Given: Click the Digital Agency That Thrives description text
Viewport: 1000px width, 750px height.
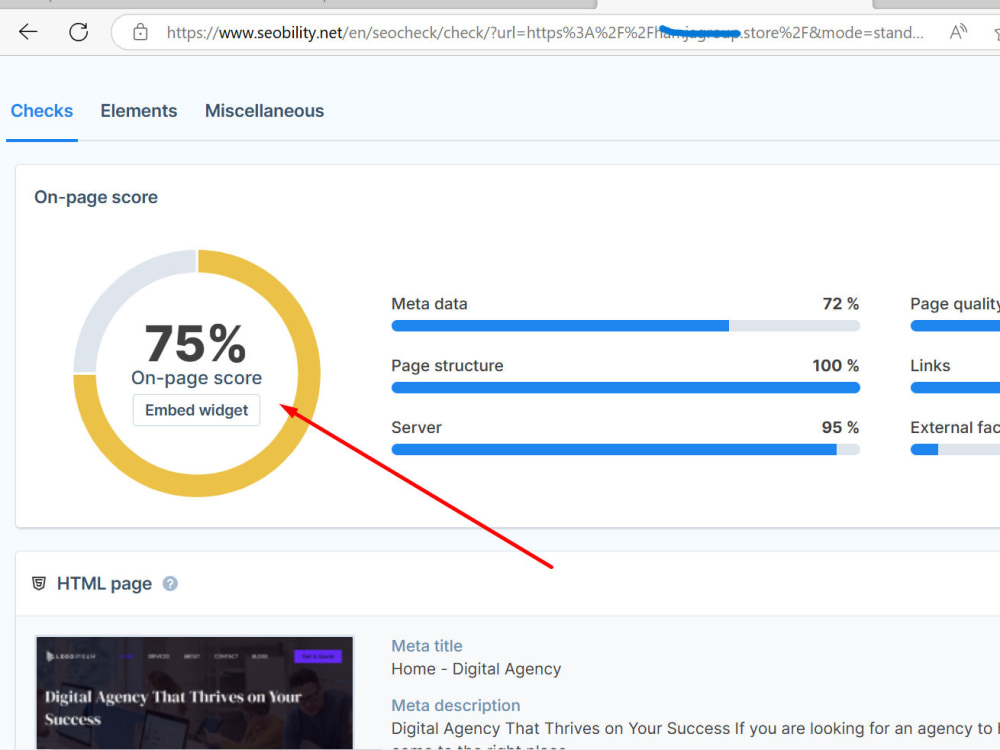Looking at the screenshot, I should 695,728.
